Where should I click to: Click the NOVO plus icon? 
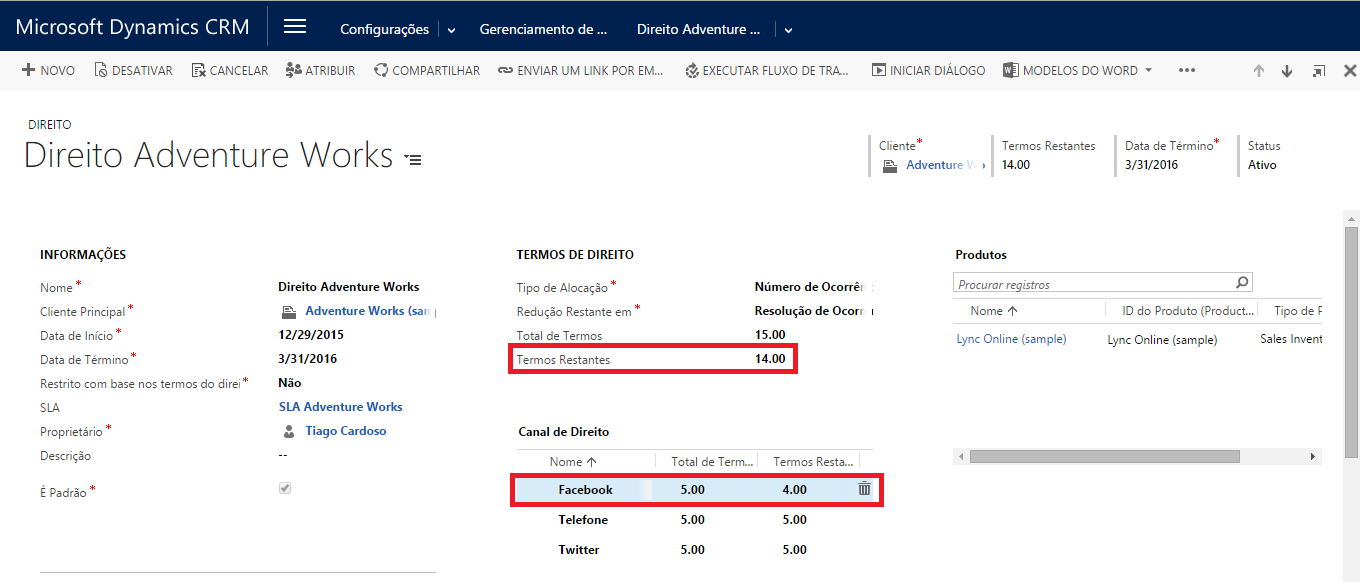pos(28,71)
